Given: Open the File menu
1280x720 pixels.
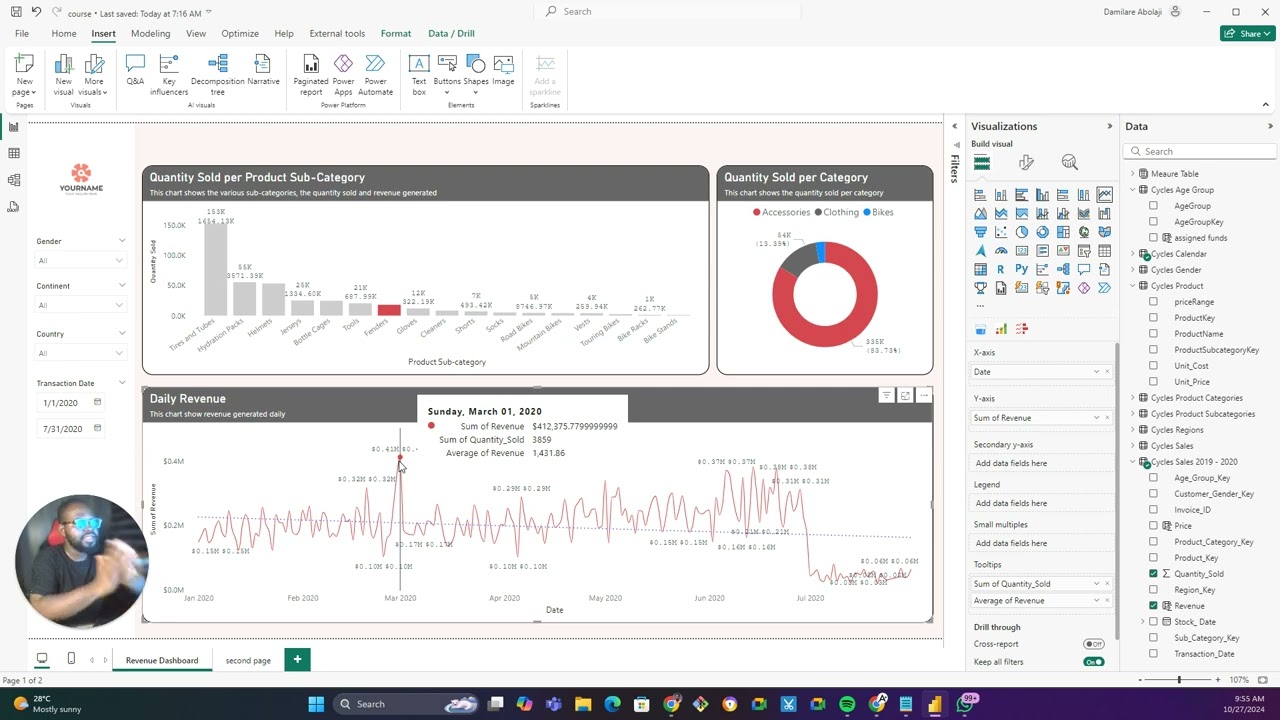Looking at the screenshot, I should coord(22,33).
